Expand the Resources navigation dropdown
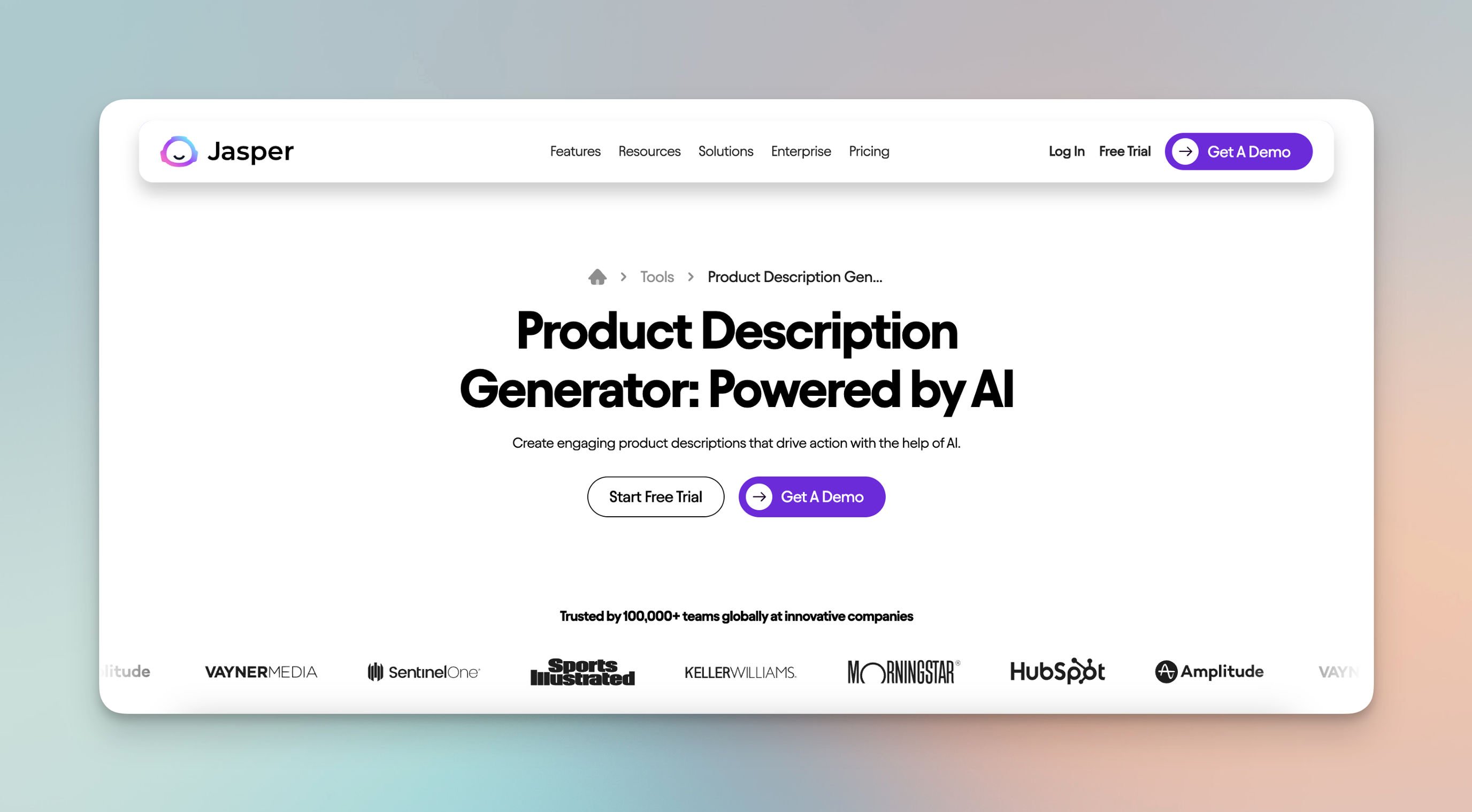 649,151
